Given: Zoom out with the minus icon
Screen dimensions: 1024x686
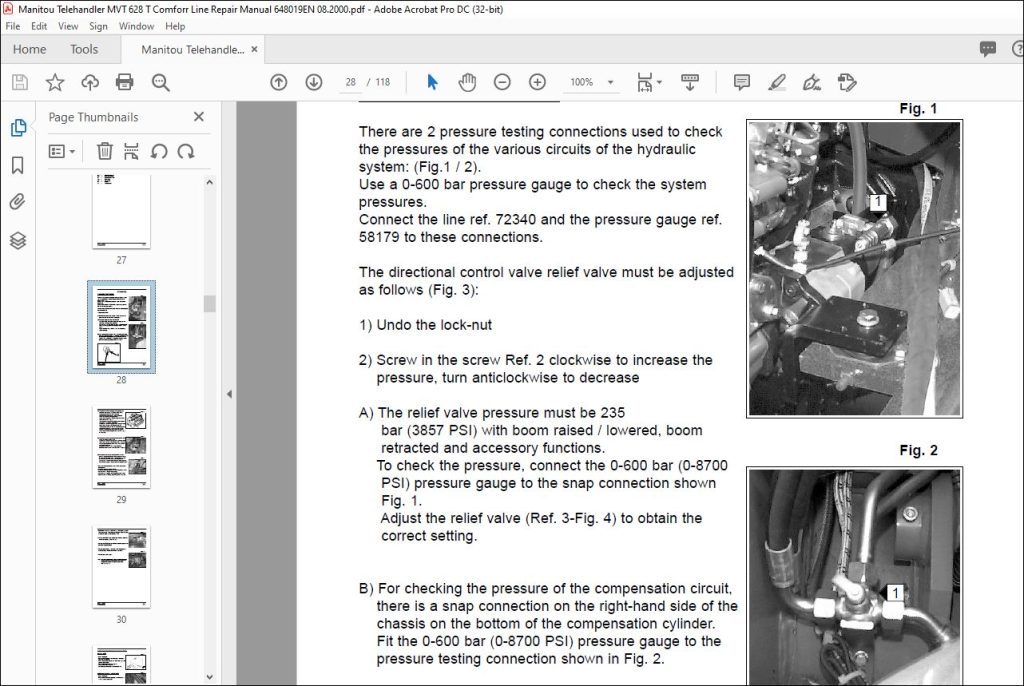Looking at the screenshot, I should (x=502, y=82).
